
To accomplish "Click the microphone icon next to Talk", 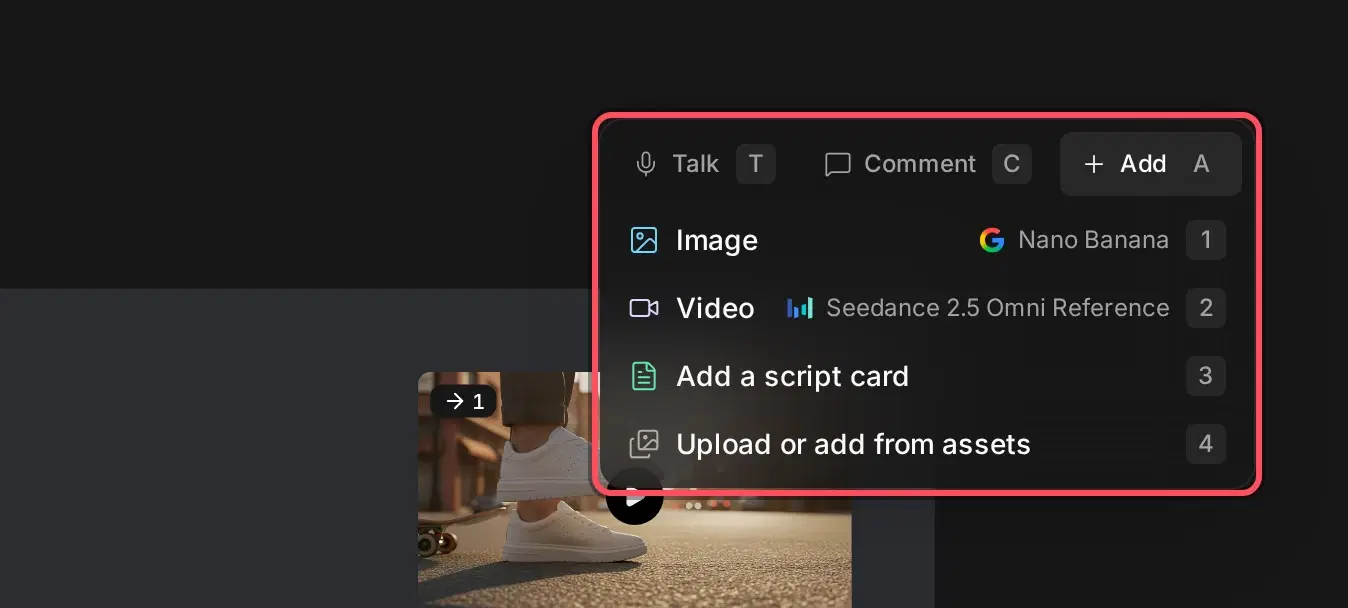I will pyautogui.click(x=646, y=164).
